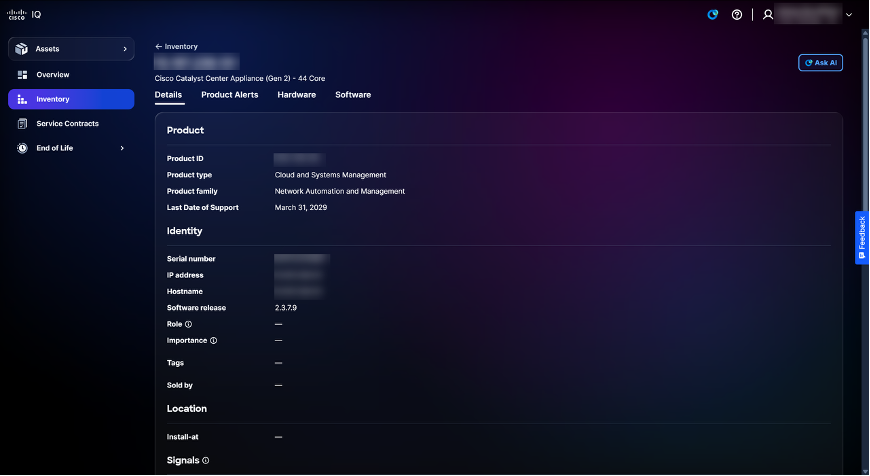
Task: Click the Role info icon
Action: [x=189, y=324]
